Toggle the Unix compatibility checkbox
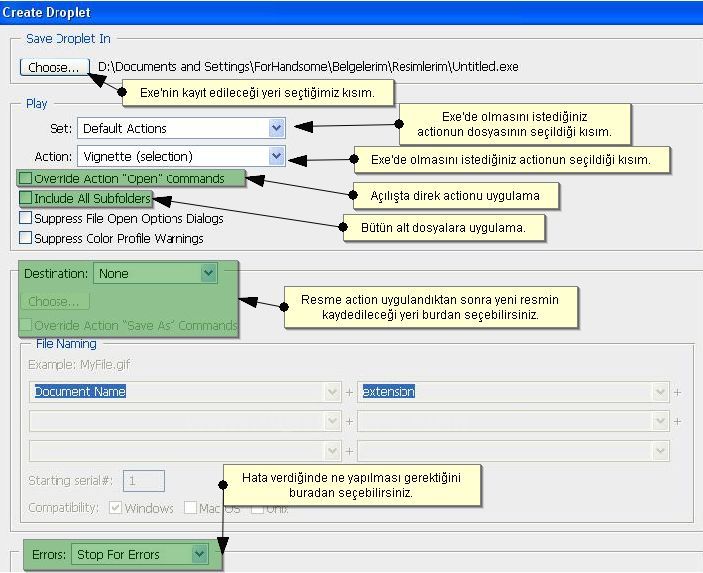 click(x=257, y=508)
